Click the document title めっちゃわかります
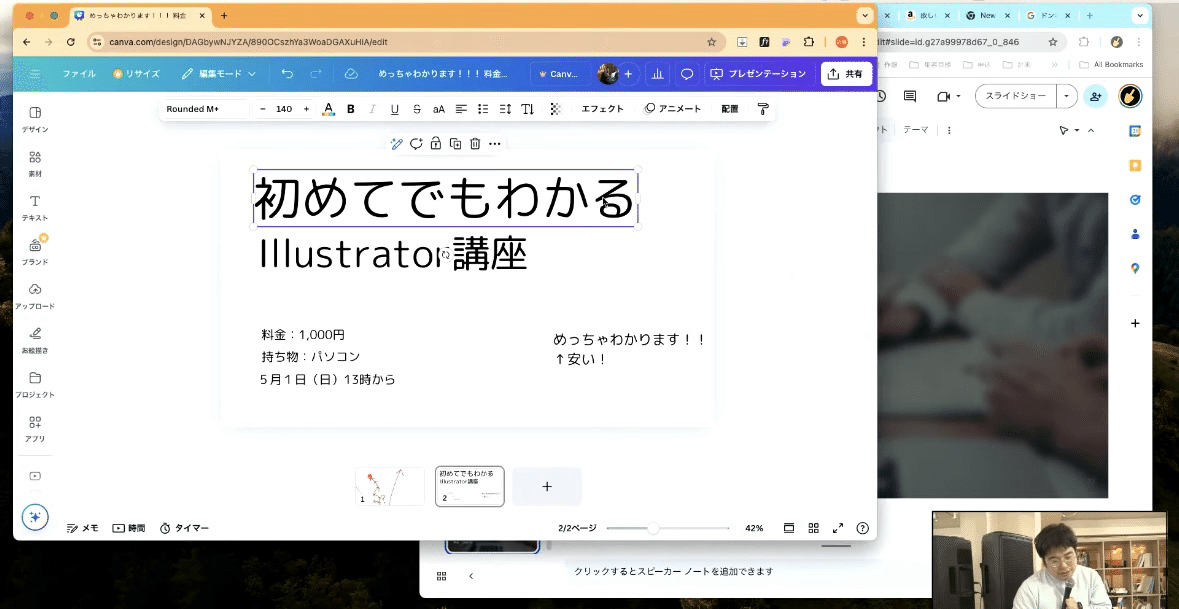 point(443,74)
